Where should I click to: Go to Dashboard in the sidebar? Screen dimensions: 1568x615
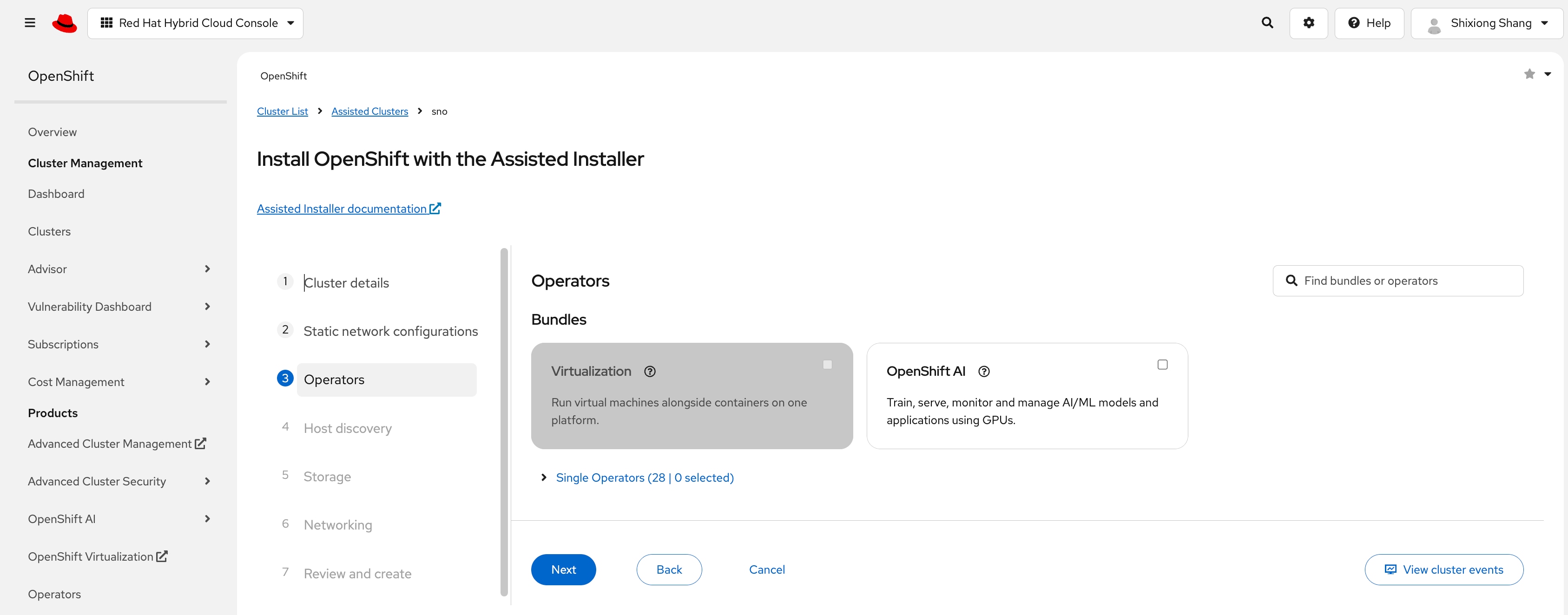click(56, 194)
